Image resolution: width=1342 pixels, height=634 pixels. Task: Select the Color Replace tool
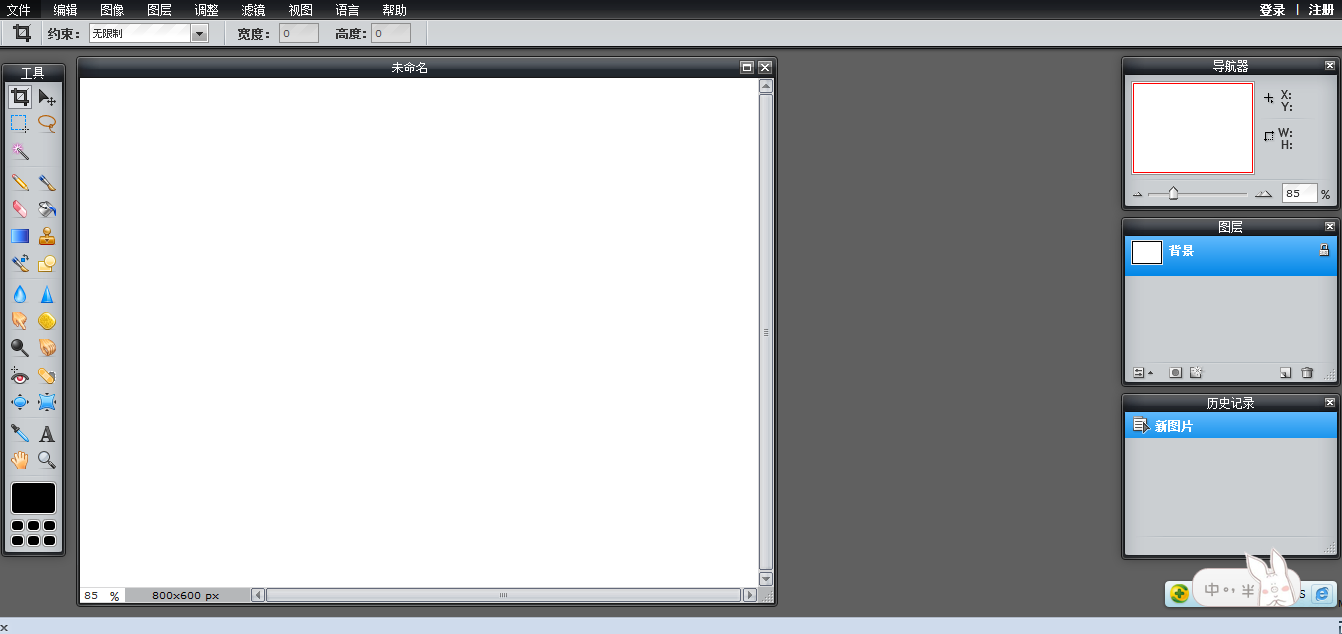20,263
